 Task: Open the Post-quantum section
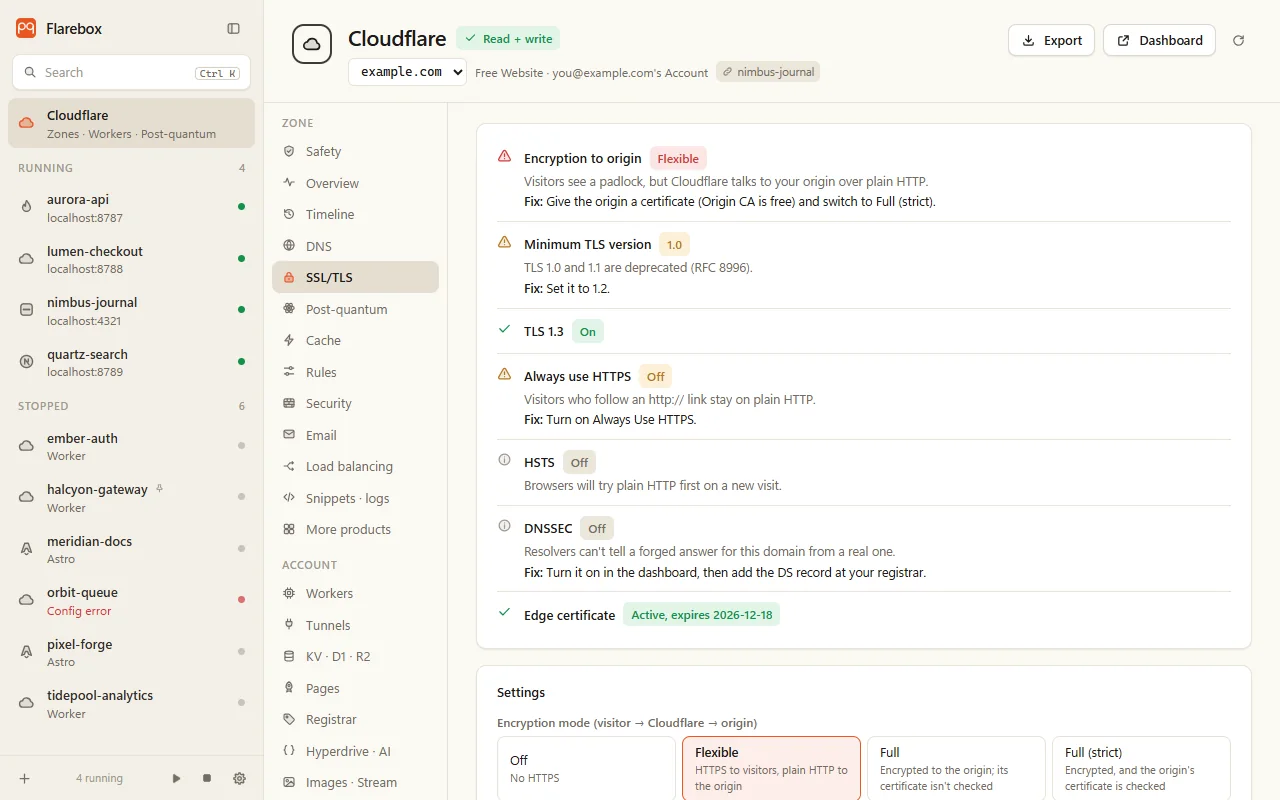pos(355,309)
